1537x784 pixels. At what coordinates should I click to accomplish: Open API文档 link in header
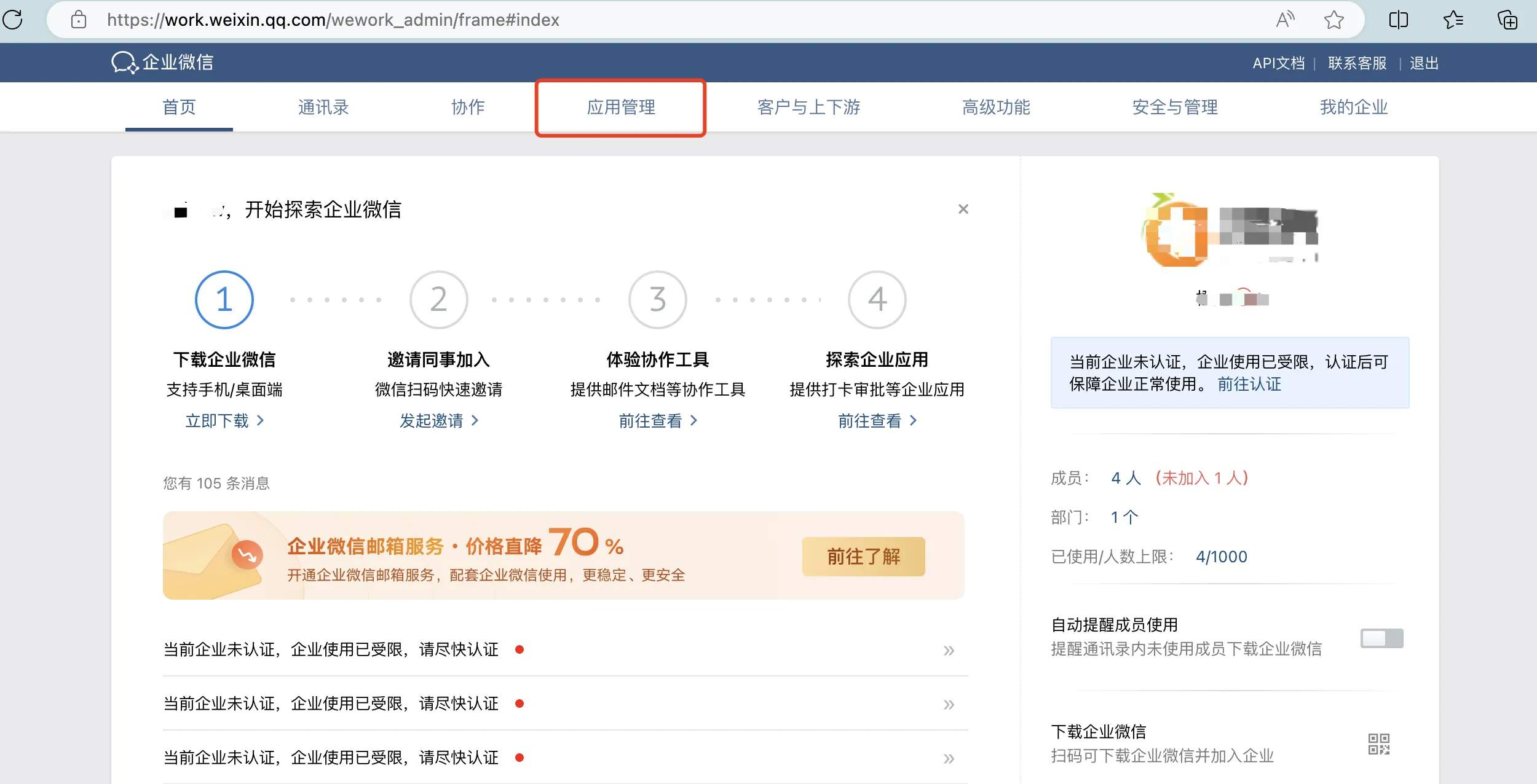pos(1278,63)
